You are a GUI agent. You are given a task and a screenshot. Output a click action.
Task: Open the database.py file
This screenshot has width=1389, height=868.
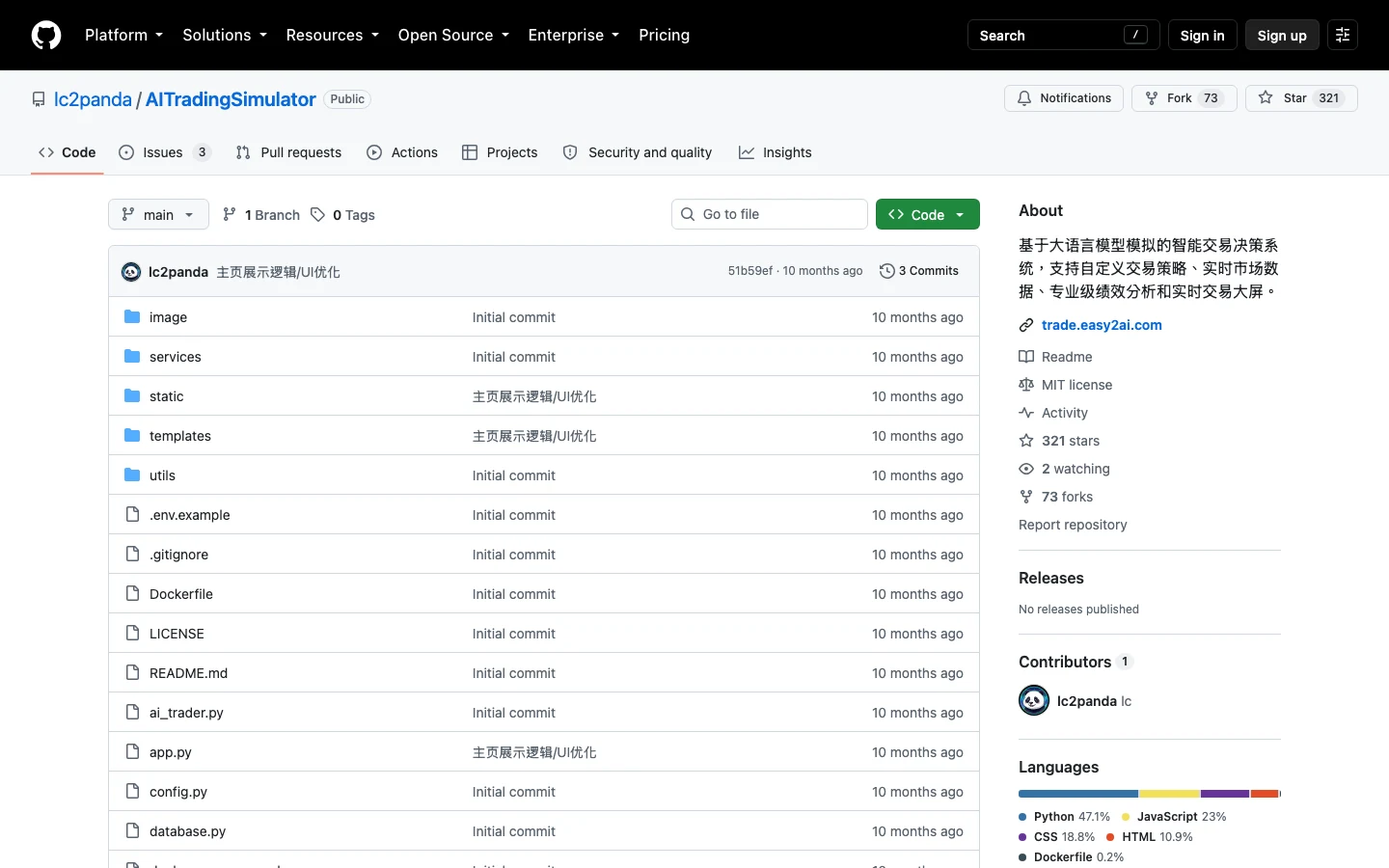pos(187,831)
